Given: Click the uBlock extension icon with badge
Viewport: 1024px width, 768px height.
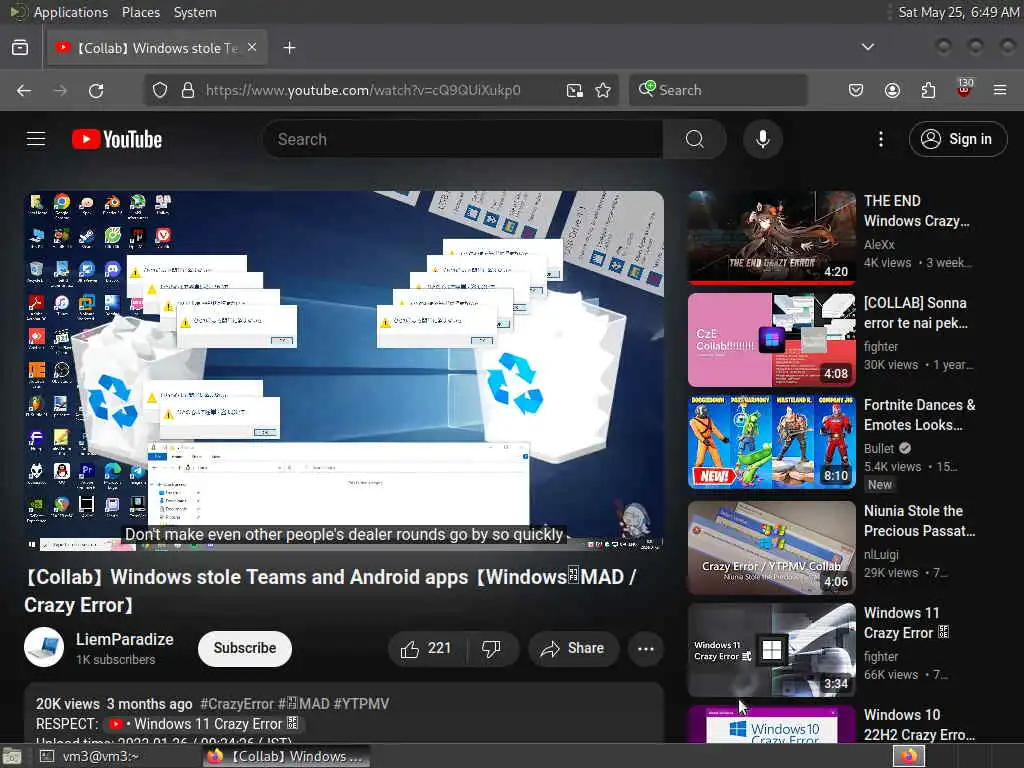Looking at the screenshot, I should point(965,88).
